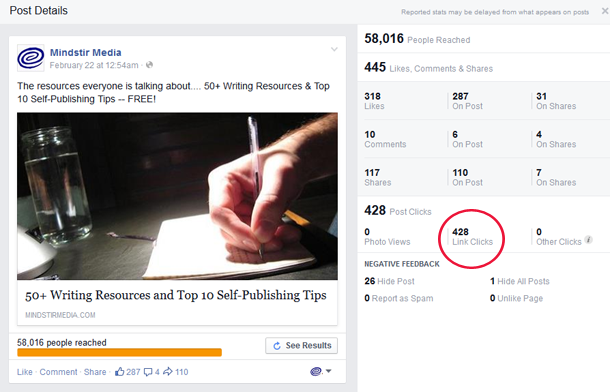
Task: Click the thumbs-up likes count icon
Action: 119,372
